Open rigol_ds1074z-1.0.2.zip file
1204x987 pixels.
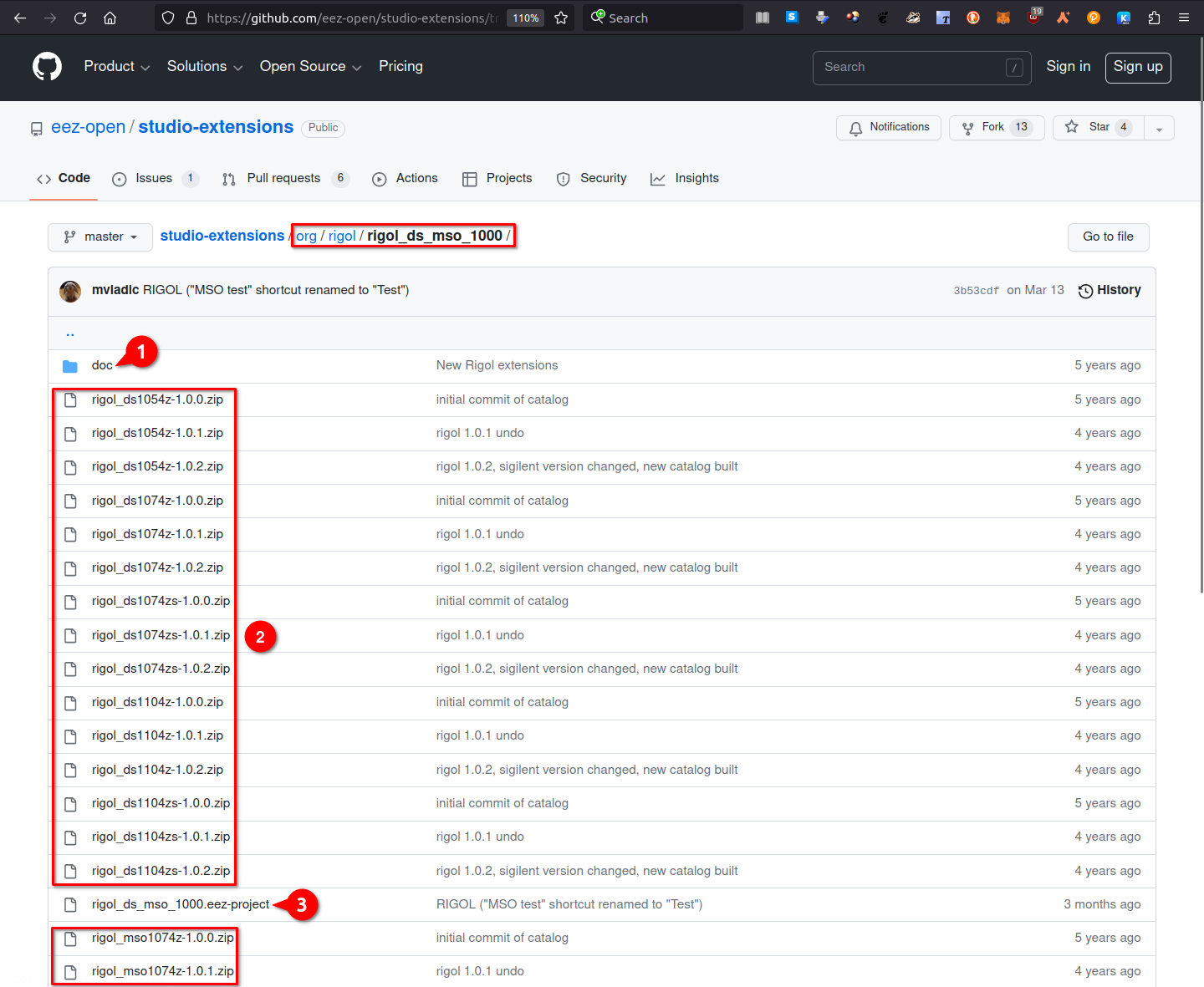pos(157,567)
